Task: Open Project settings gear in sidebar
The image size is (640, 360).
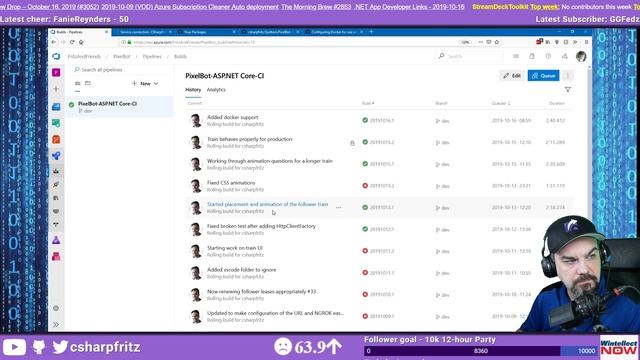Action: [56, 308]
